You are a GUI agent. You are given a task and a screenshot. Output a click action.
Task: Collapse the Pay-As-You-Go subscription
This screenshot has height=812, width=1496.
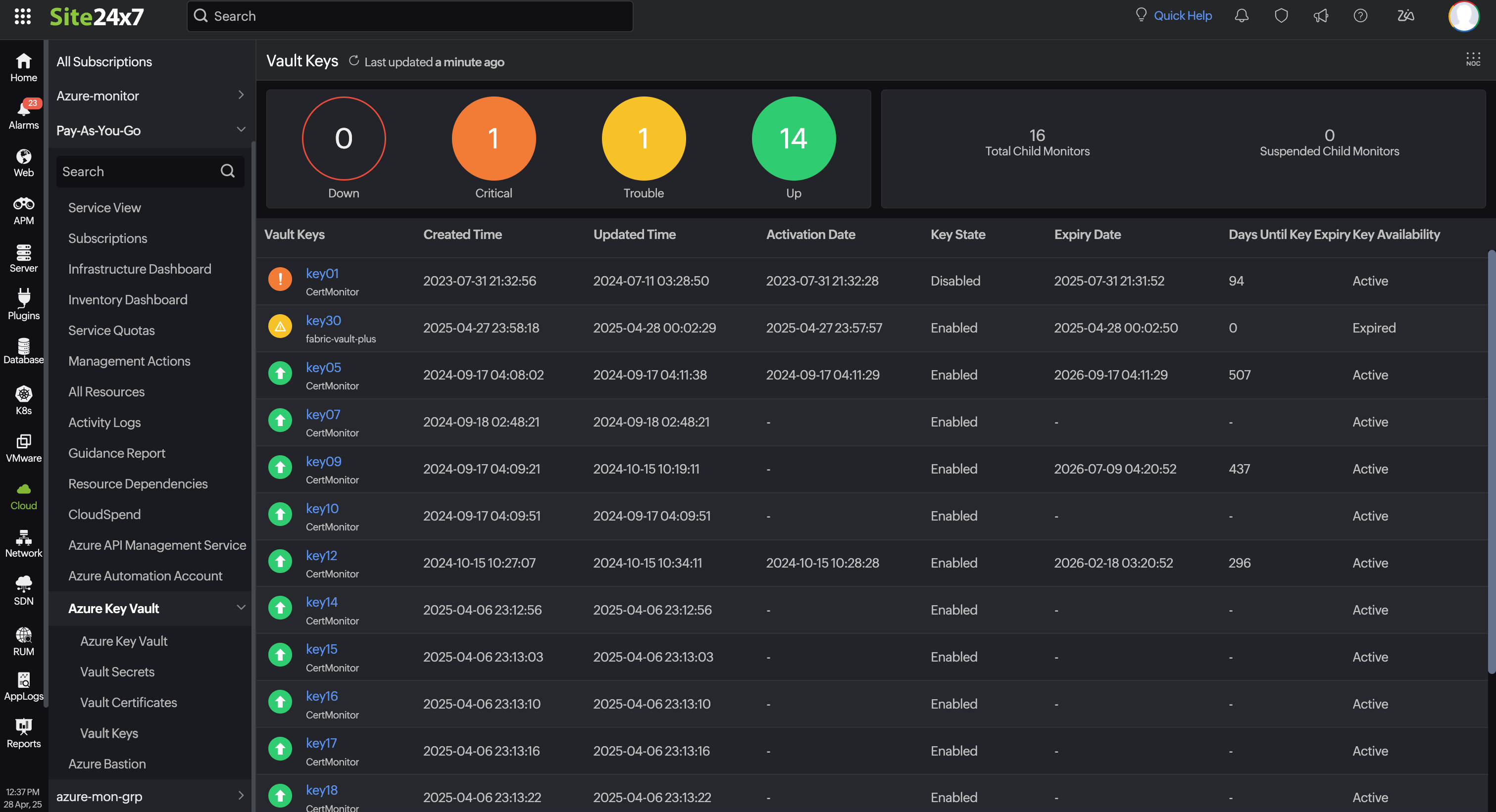click(x=241, y=130)
